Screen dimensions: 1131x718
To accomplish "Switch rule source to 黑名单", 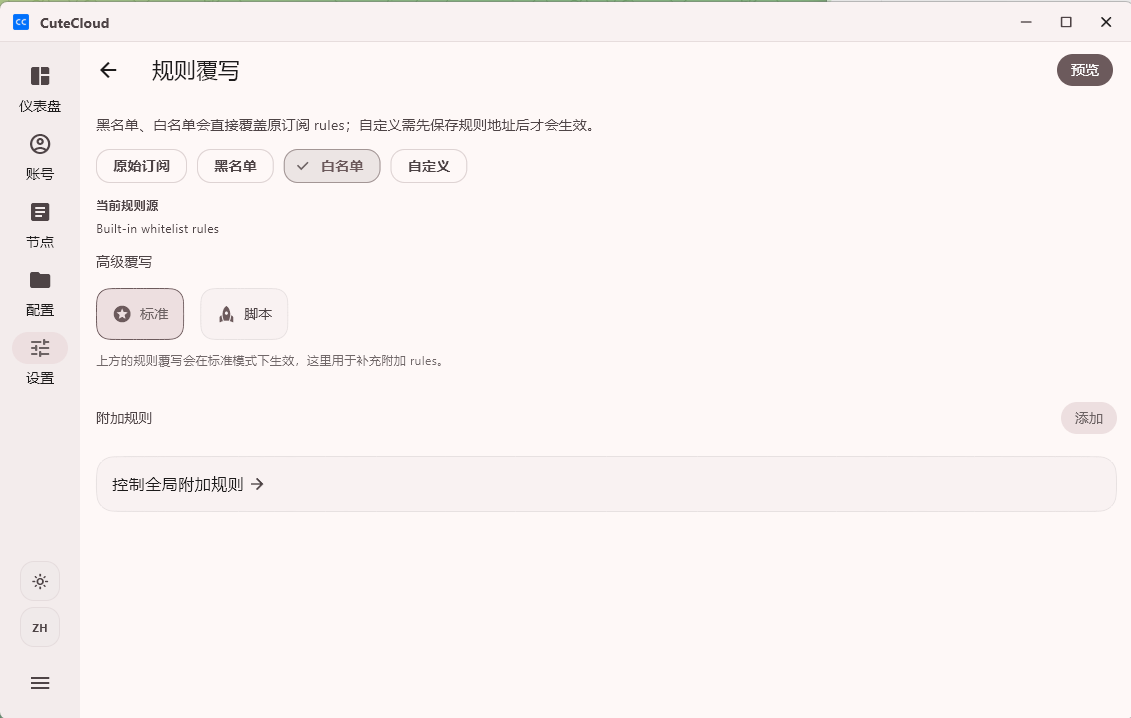I will (x=235, y=166).
